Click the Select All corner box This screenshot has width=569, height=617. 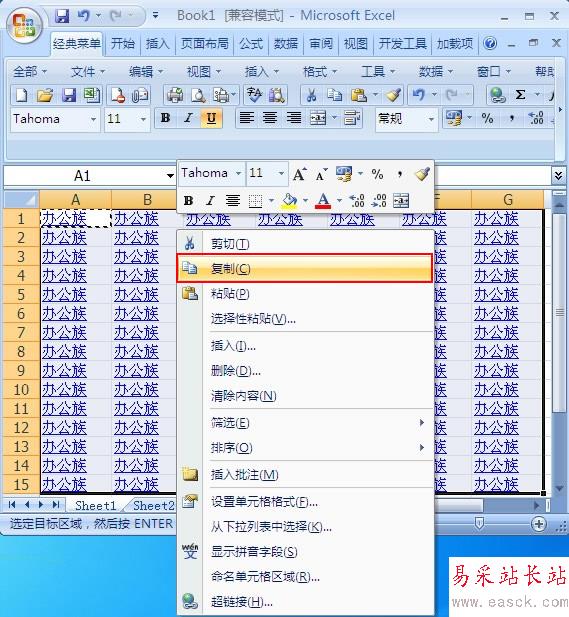tap(21, 200)
